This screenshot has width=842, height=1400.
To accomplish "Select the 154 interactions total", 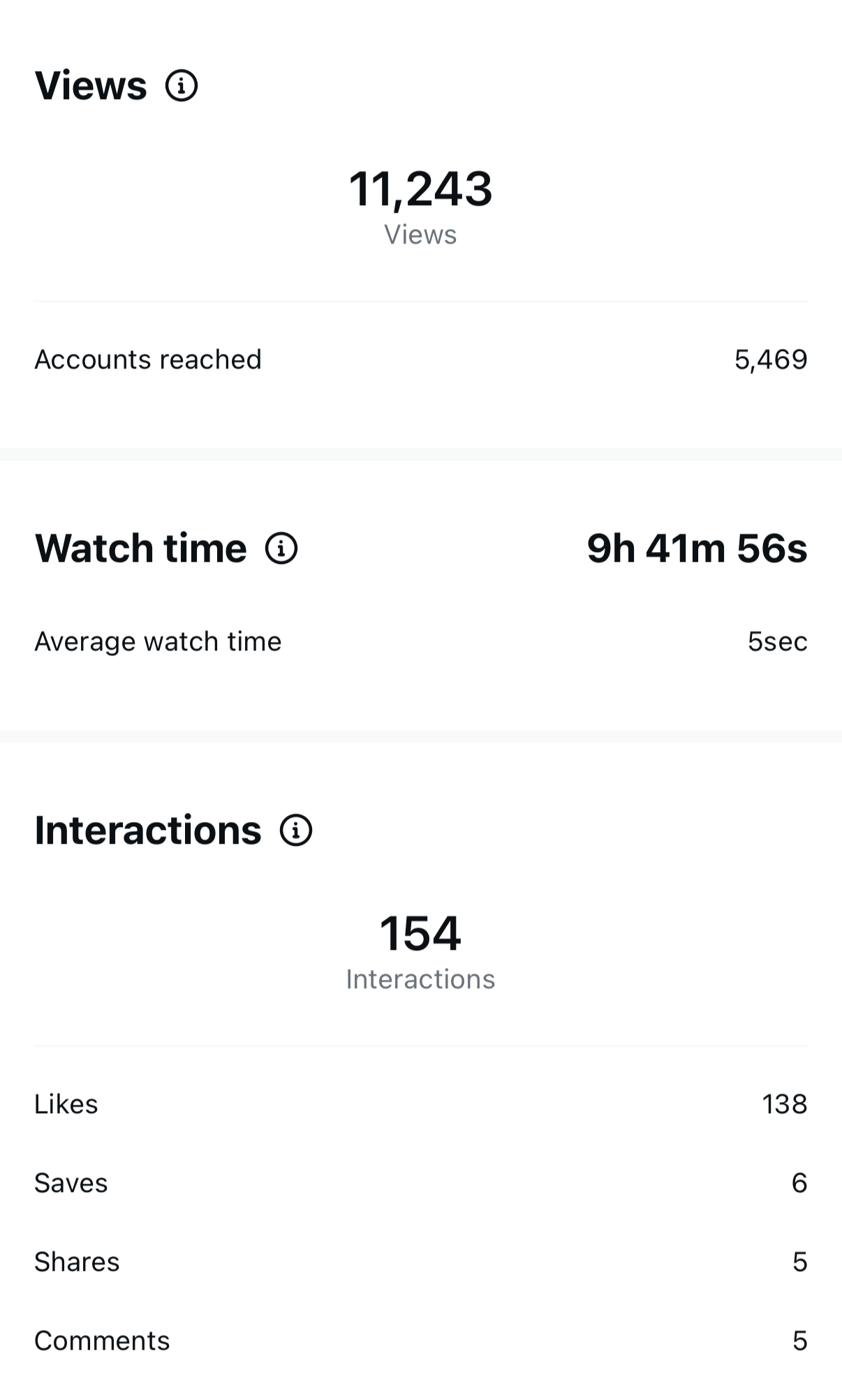I will coord(420,933).
